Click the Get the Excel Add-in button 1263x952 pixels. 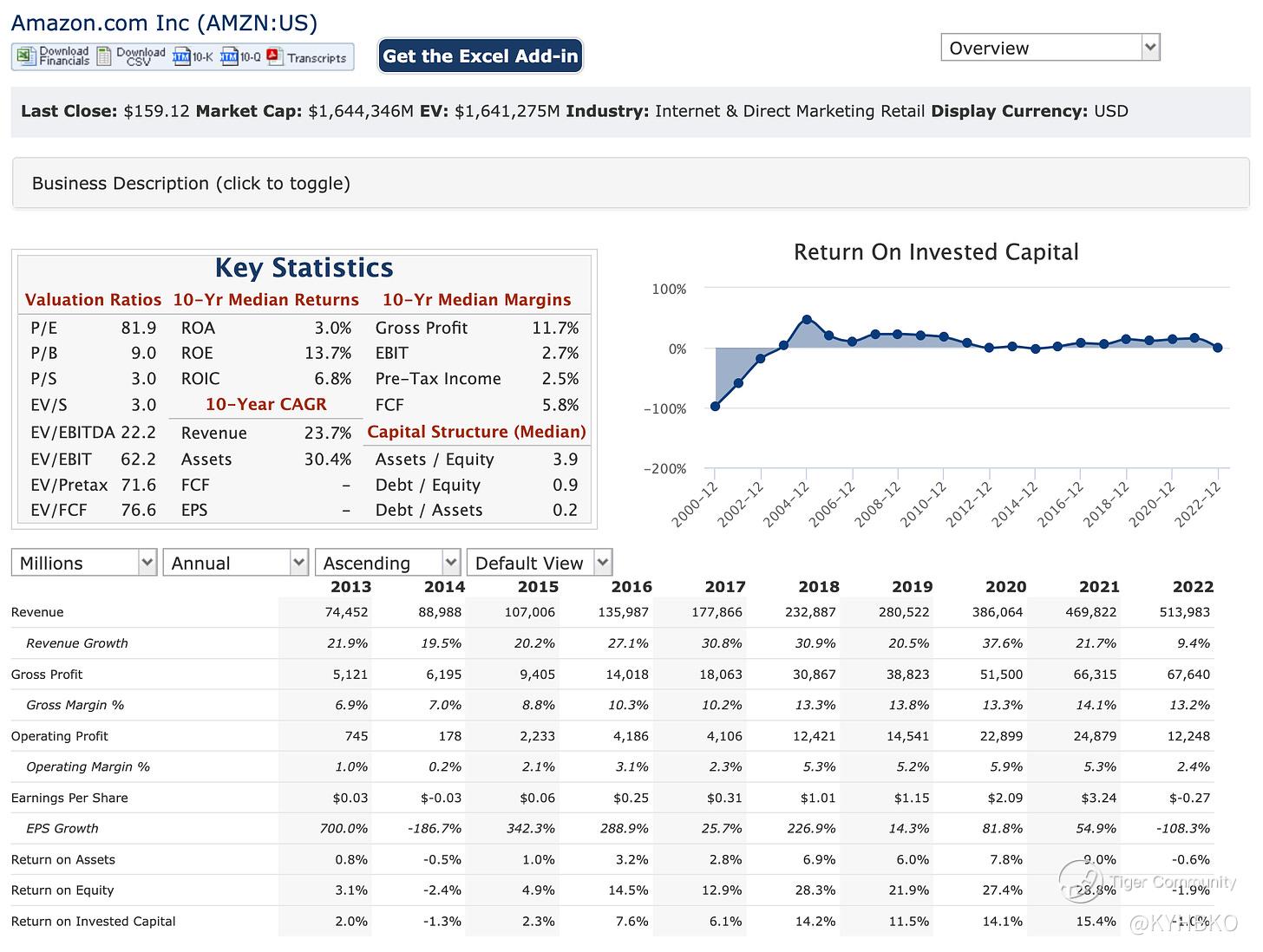tap(480, 56)
